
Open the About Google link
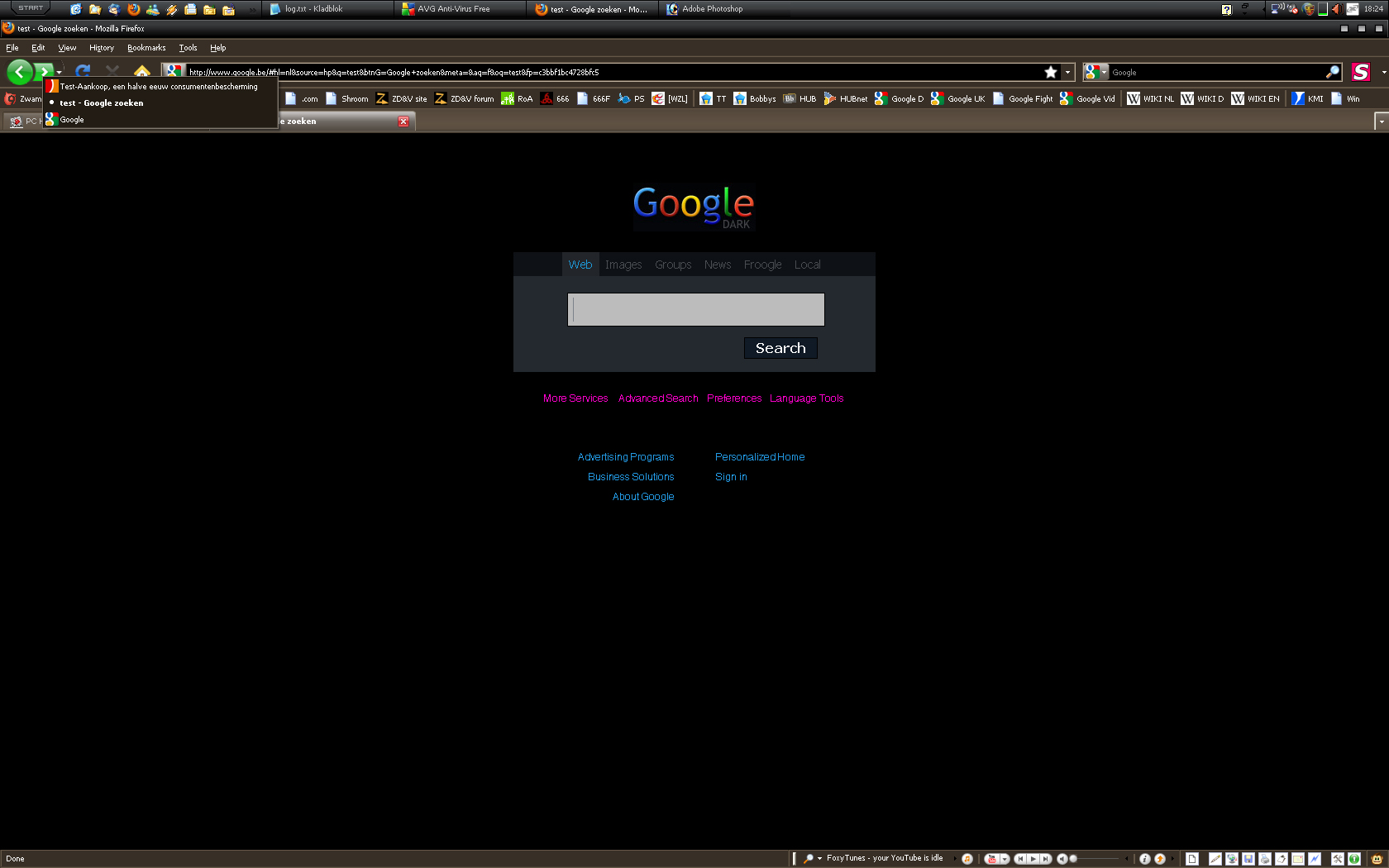click(643, 497)
